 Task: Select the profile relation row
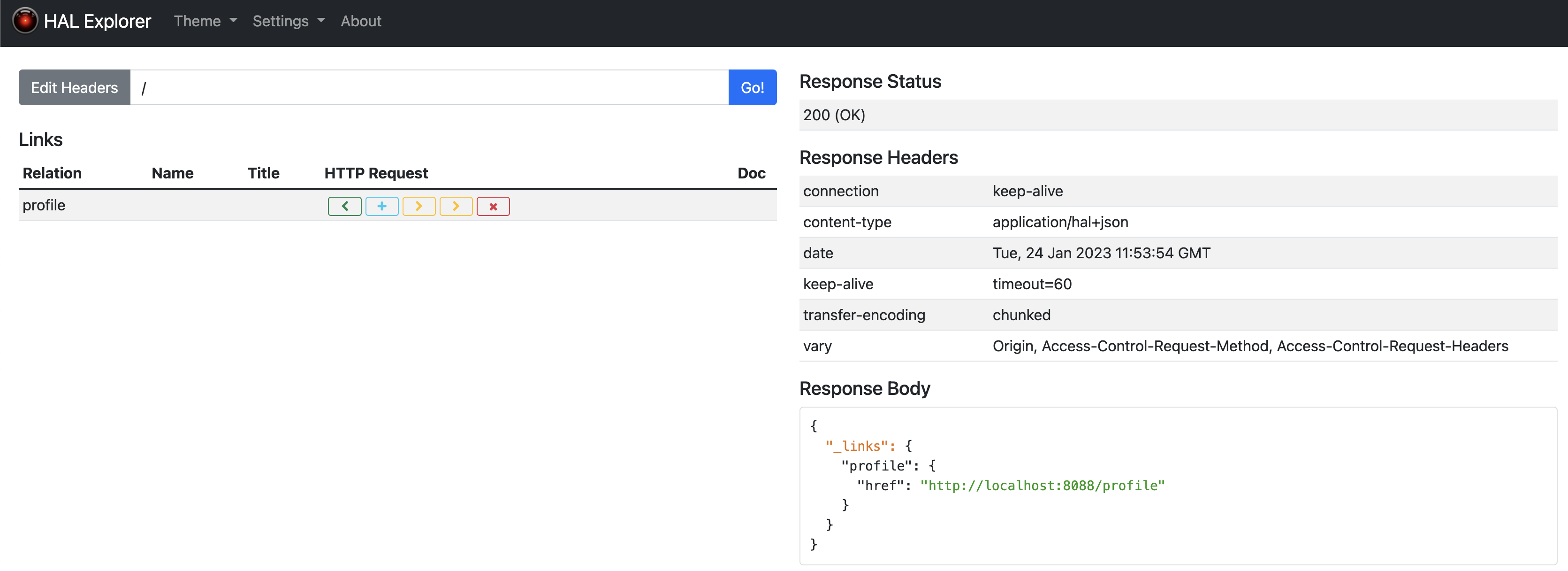tap(44, 205)
